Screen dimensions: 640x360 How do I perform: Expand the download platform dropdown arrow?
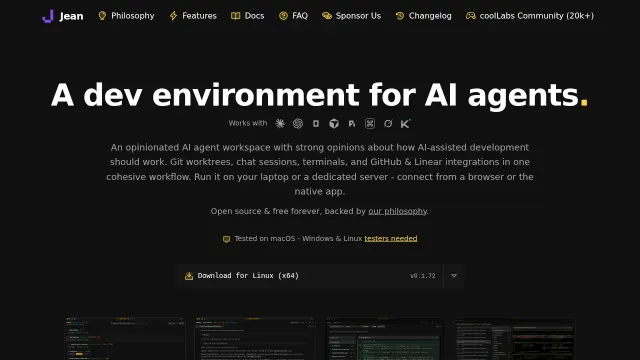[x=454, y=276]
